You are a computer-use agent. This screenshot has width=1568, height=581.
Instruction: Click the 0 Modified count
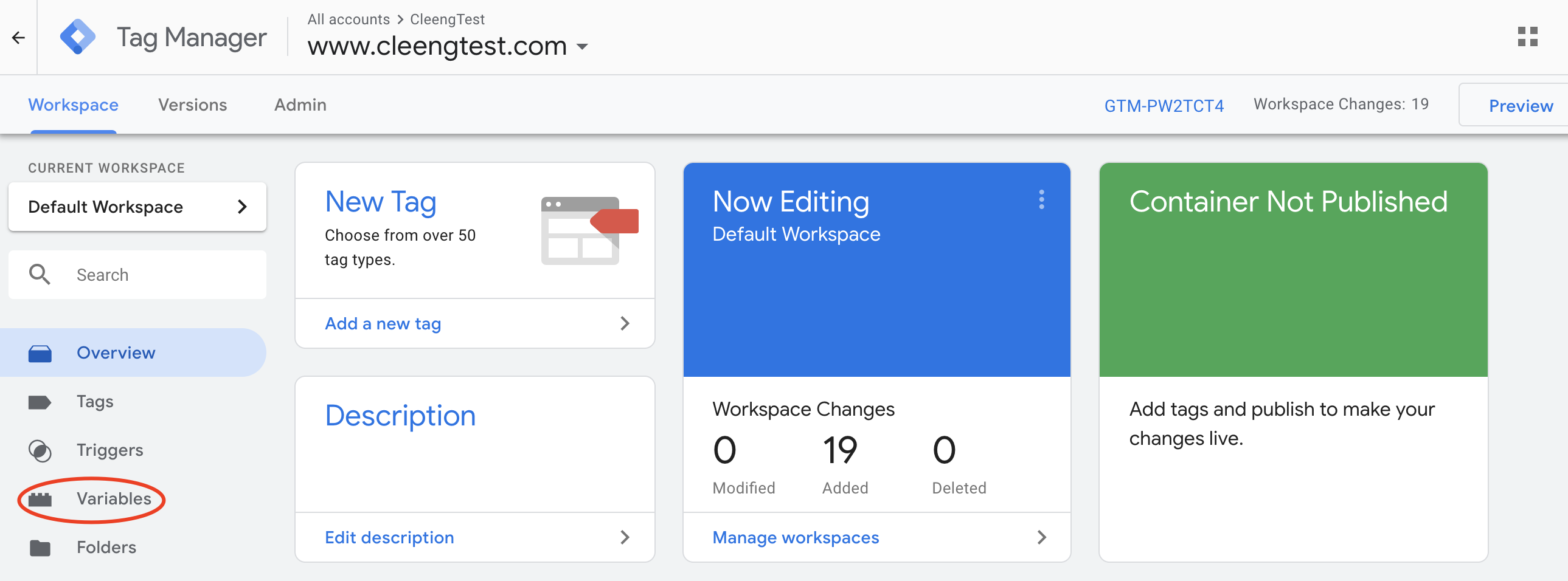pos(724,451)
